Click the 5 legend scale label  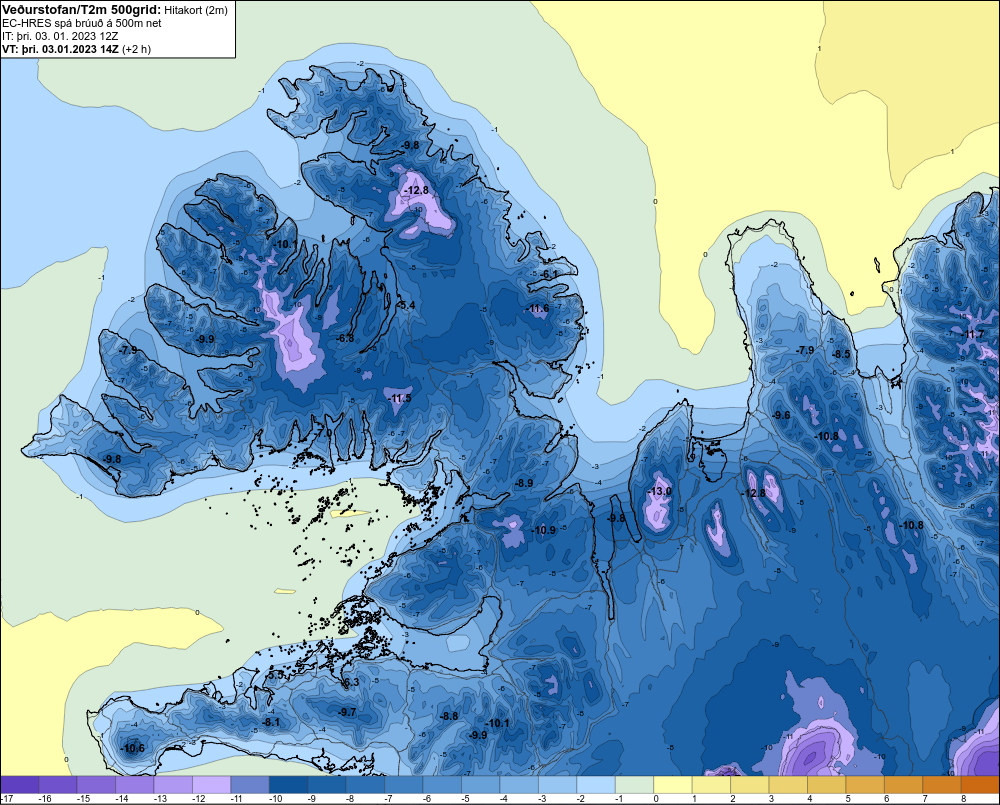point(848,799)
